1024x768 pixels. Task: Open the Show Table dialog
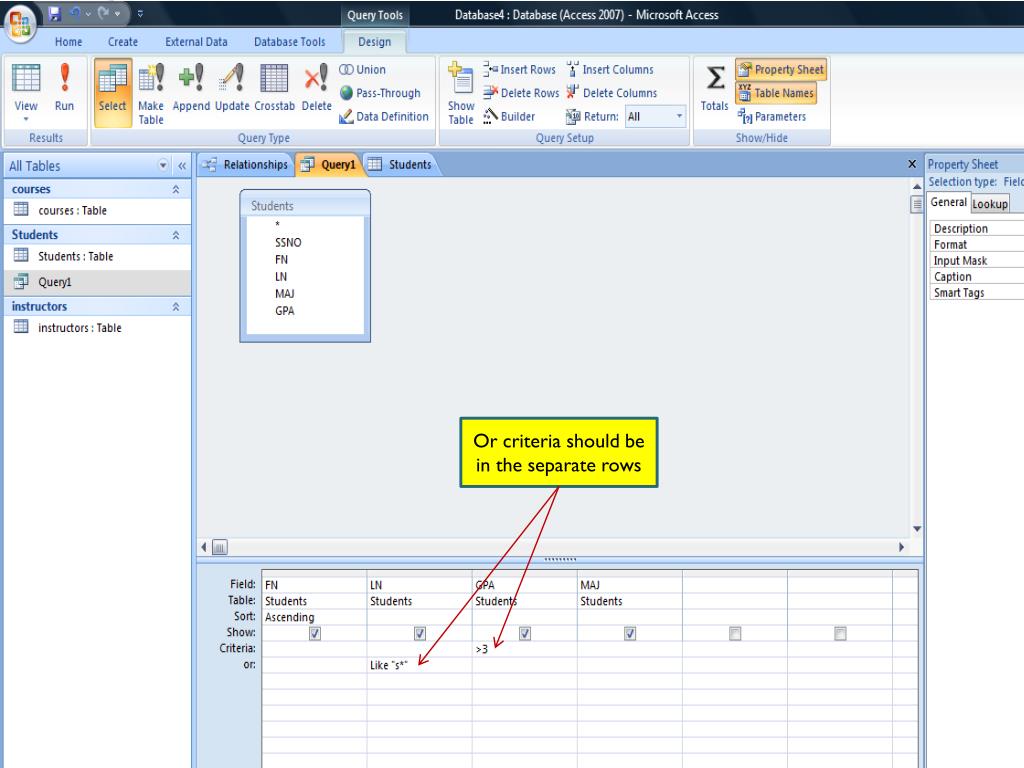point(461,92)
